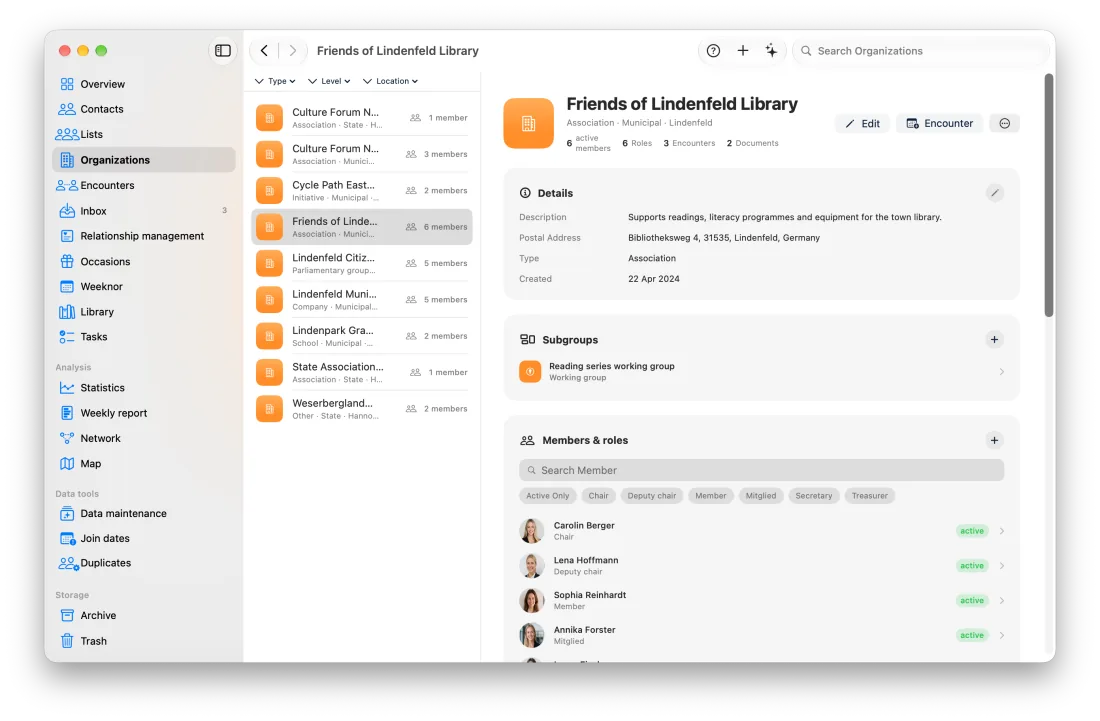Expand Lena Hoffmann's member row chevron
Screen dimensions: 1100x721
(x=1001, y=566)
